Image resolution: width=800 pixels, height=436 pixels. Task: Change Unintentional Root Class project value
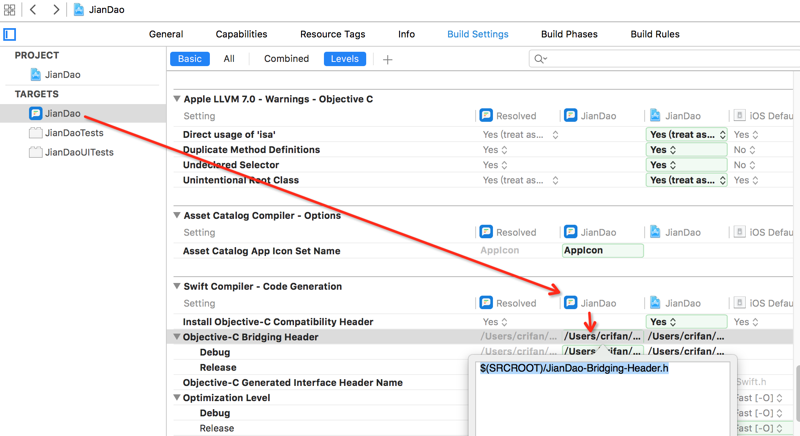[x=687, y=180]
